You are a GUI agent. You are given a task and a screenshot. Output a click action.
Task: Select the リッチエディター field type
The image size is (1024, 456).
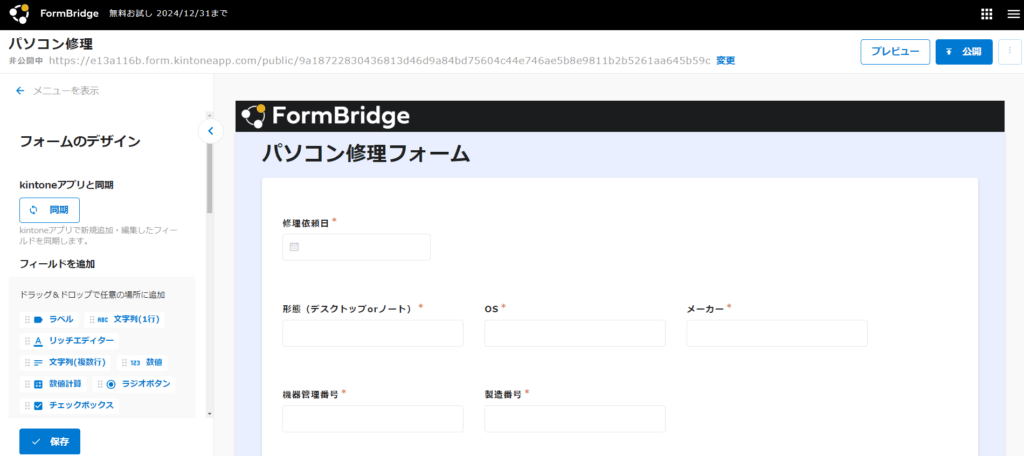[80, 341]
